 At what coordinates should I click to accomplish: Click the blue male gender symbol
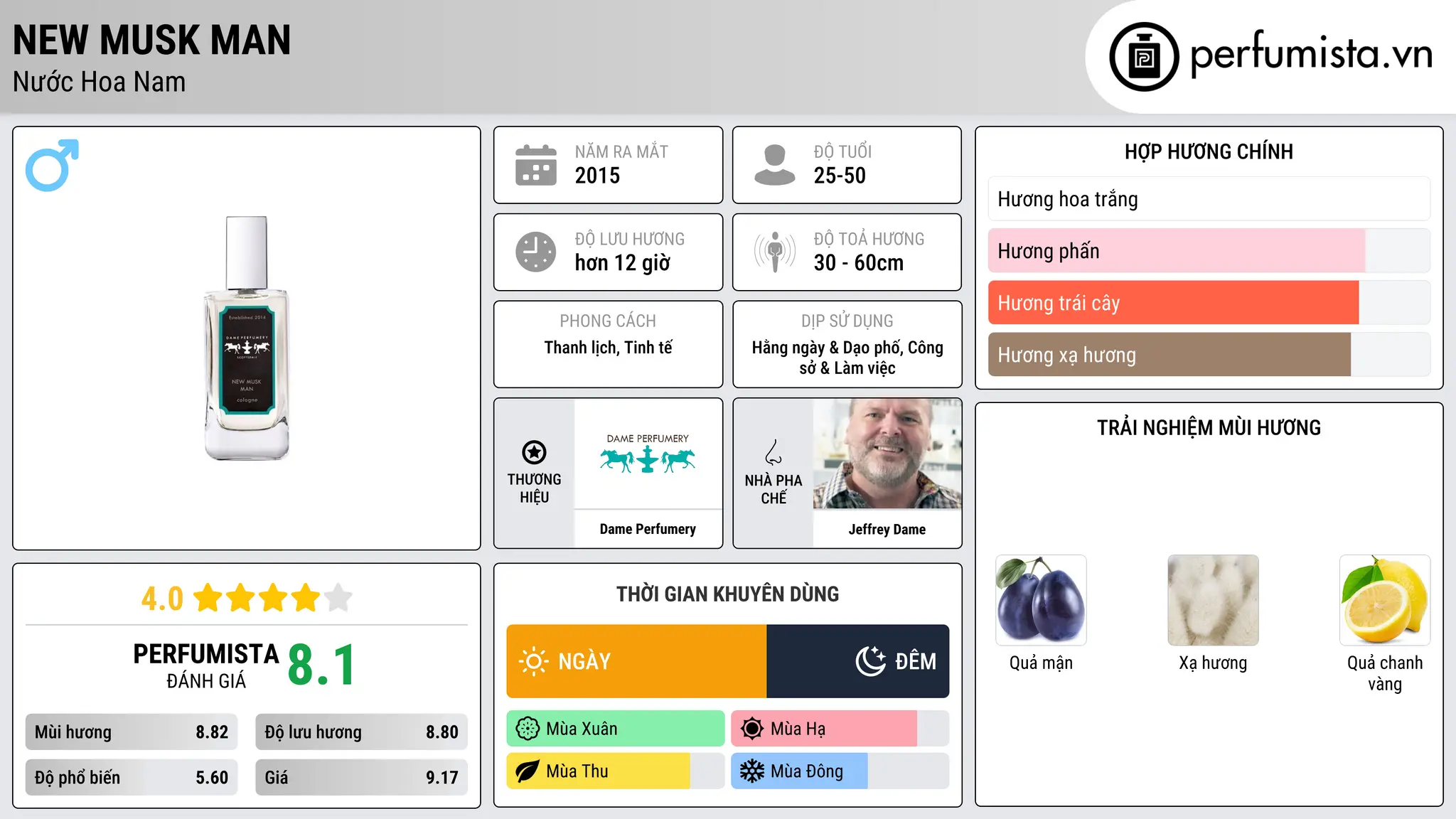coord(52,165)
